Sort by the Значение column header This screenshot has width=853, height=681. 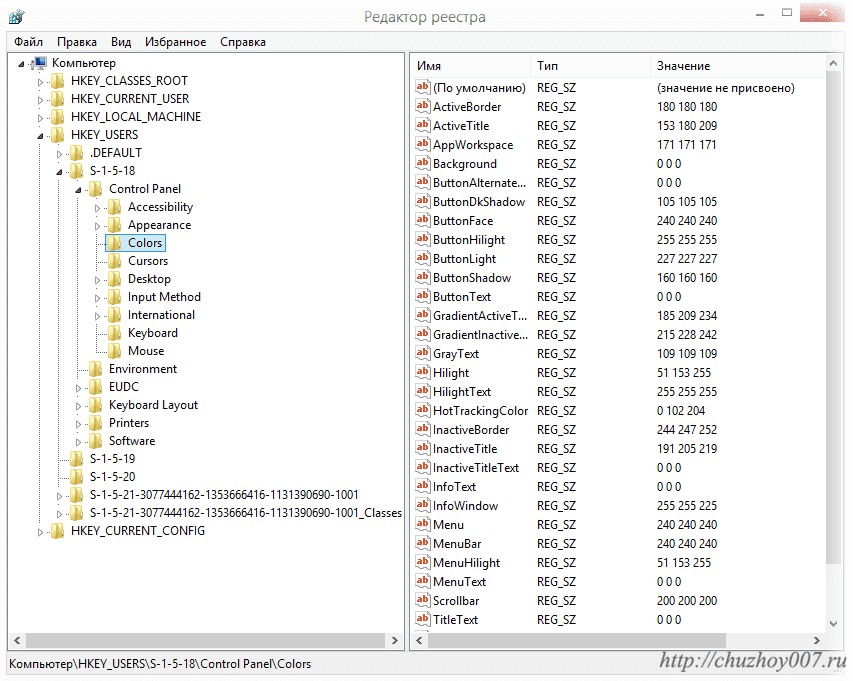coord(738,66)
